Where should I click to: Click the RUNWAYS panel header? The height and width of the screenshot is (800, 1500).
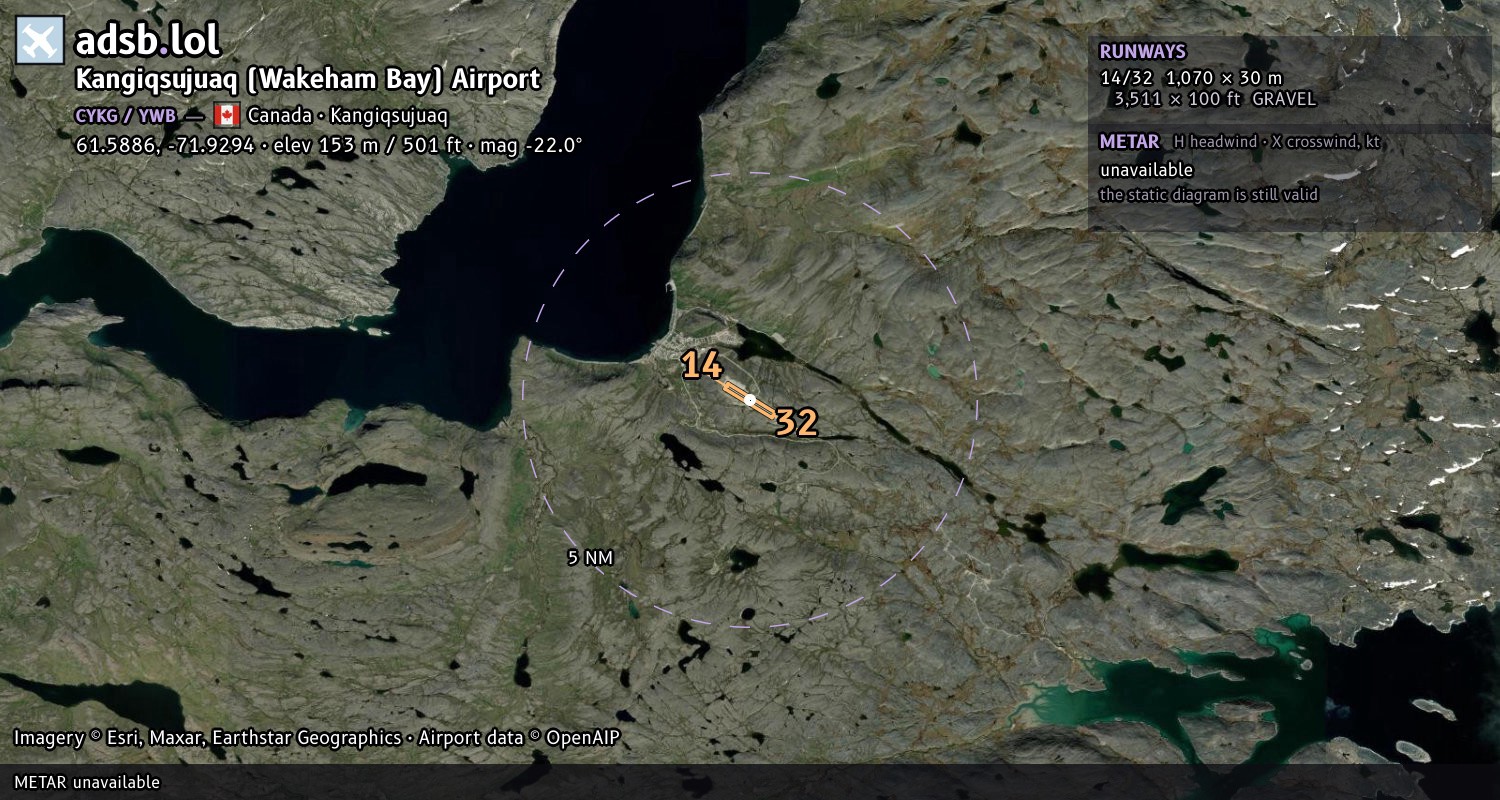coord(1142,52)
